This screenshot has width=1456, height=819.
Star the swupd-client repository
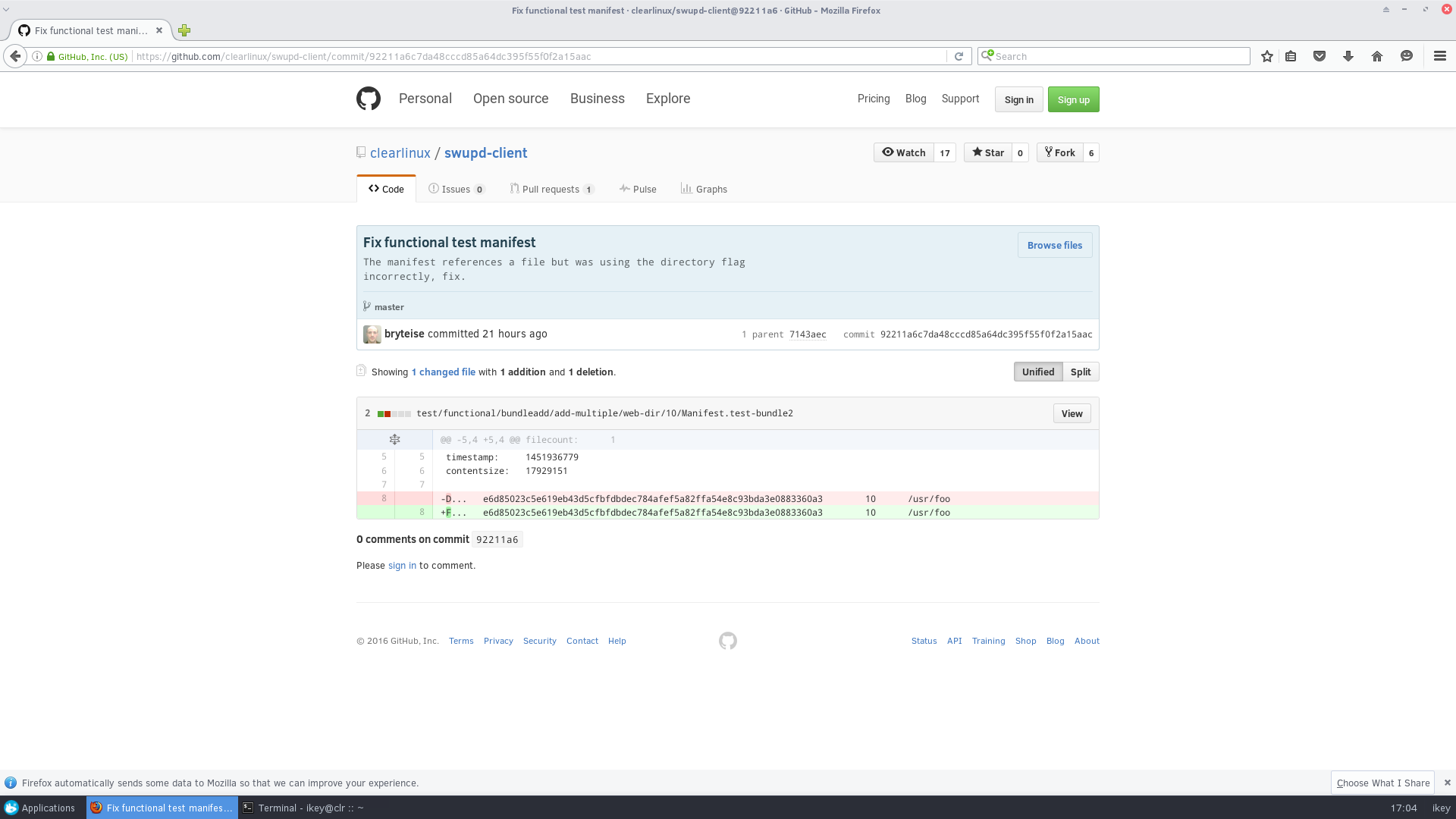coord(987,152)
